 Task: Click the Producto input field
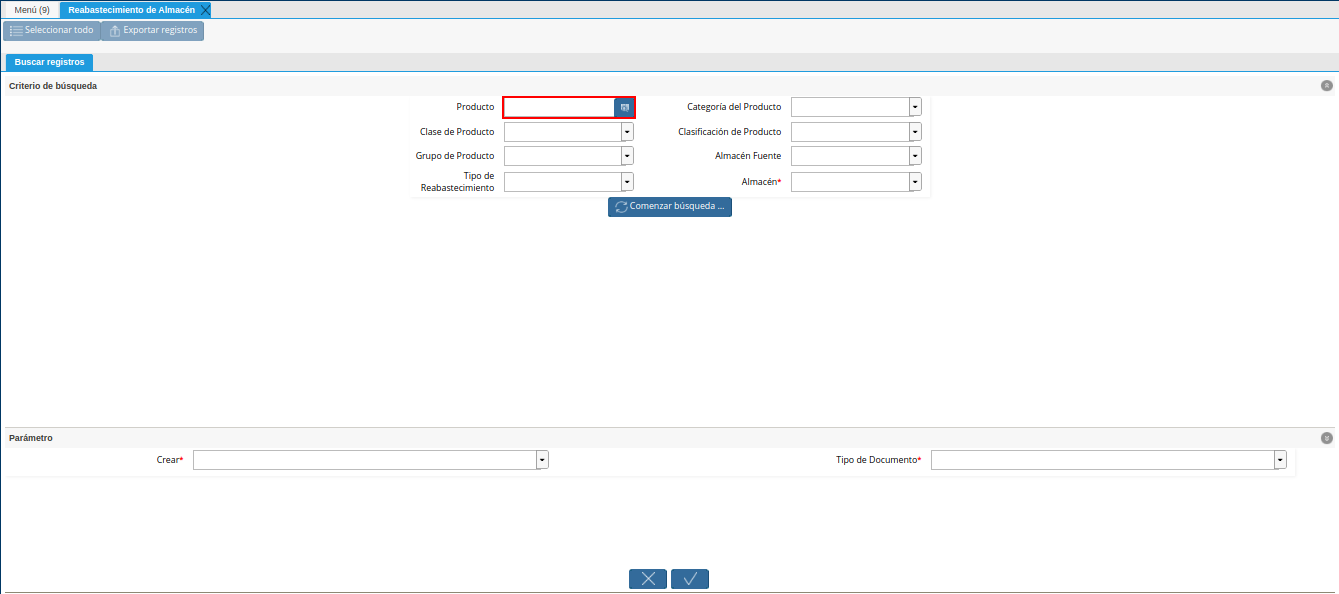559,107
